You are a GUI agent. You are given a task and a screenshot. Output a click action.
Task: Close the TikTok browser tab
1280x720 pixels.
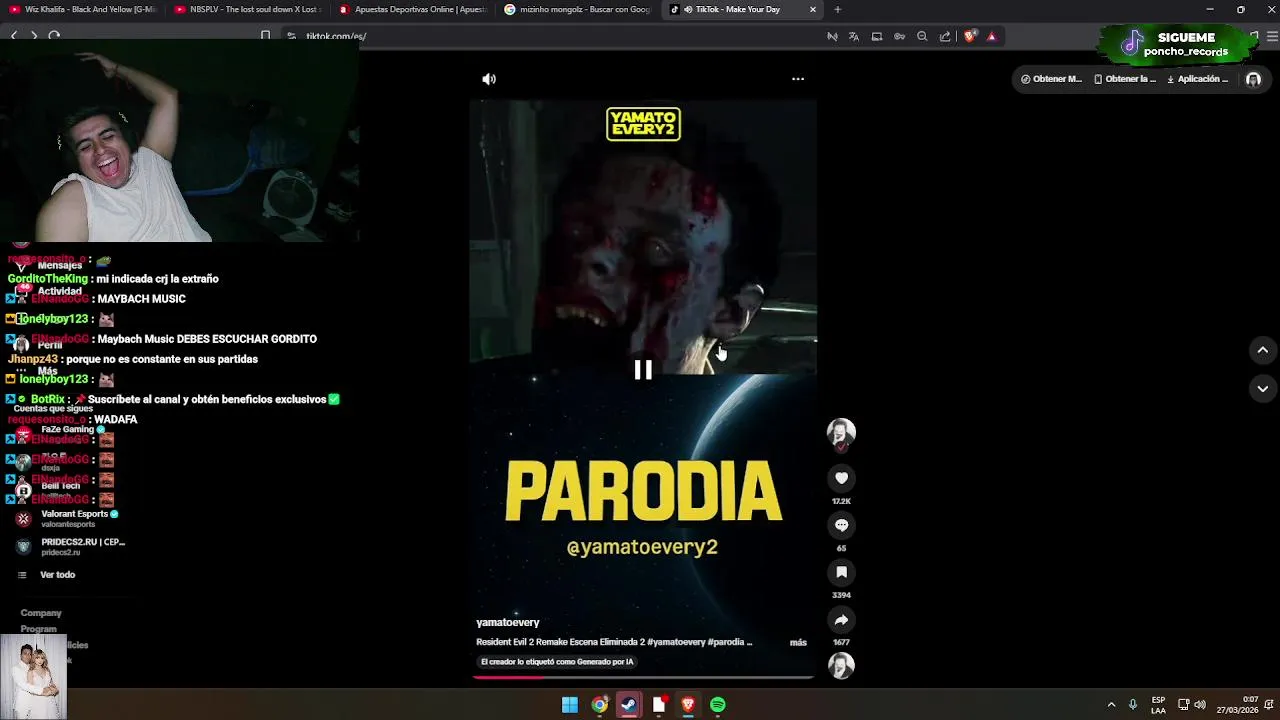pos(813,9)
